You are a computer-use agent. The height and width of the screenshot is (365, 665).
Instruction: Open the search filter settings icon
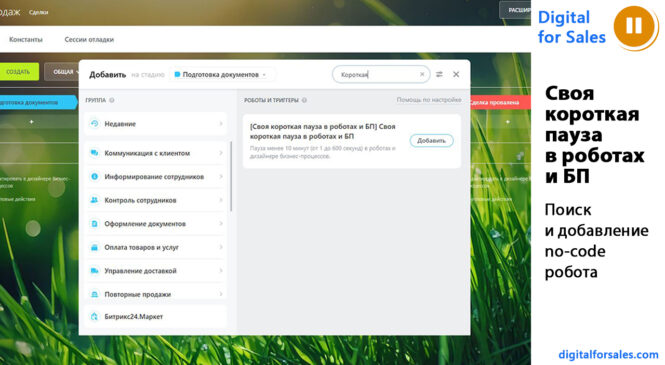click(x=439, y=75)
